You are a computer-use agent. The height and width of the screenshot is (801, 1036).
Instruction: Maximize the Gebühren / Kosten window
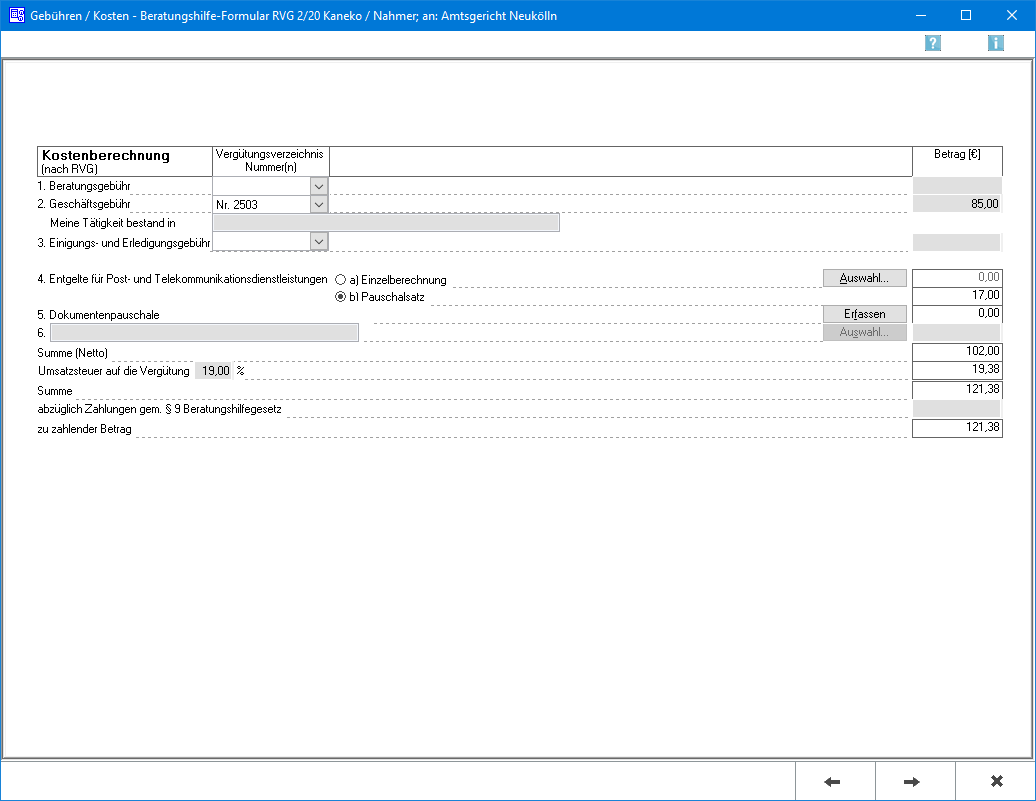tap(966, 16)
